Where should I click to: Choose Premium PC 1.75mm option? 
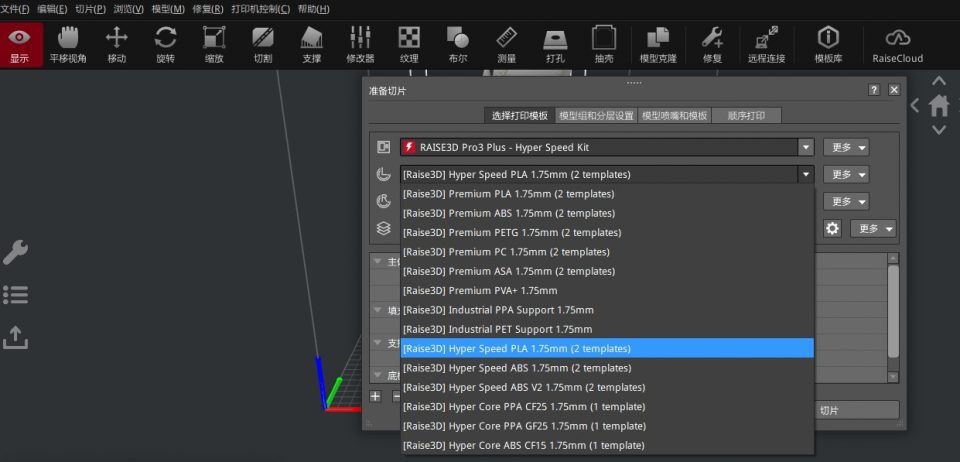tap(607, 251)
